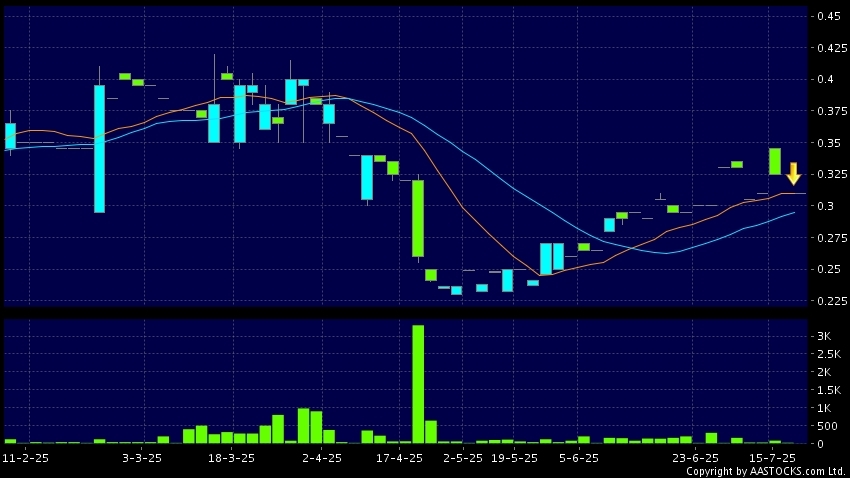Select the 17-4-25 date label
Viewport: 850px width, 478px height.
[x=399, y=458]
